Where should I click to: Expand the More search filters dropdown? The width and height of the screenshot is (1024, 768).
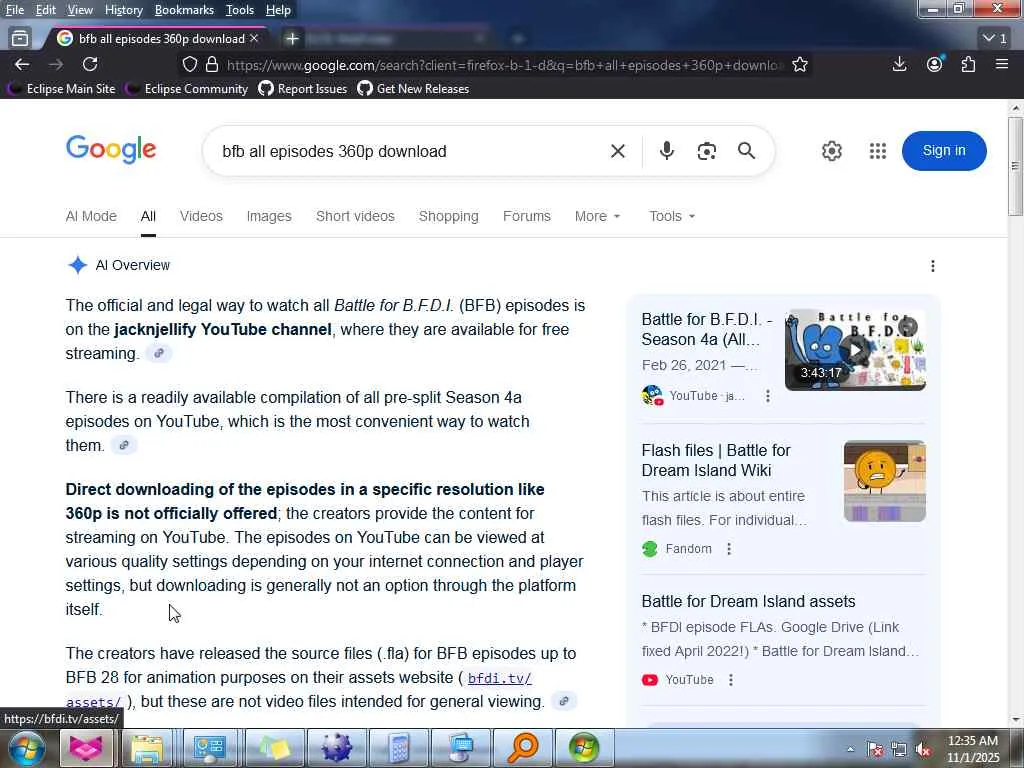(598, 216)
